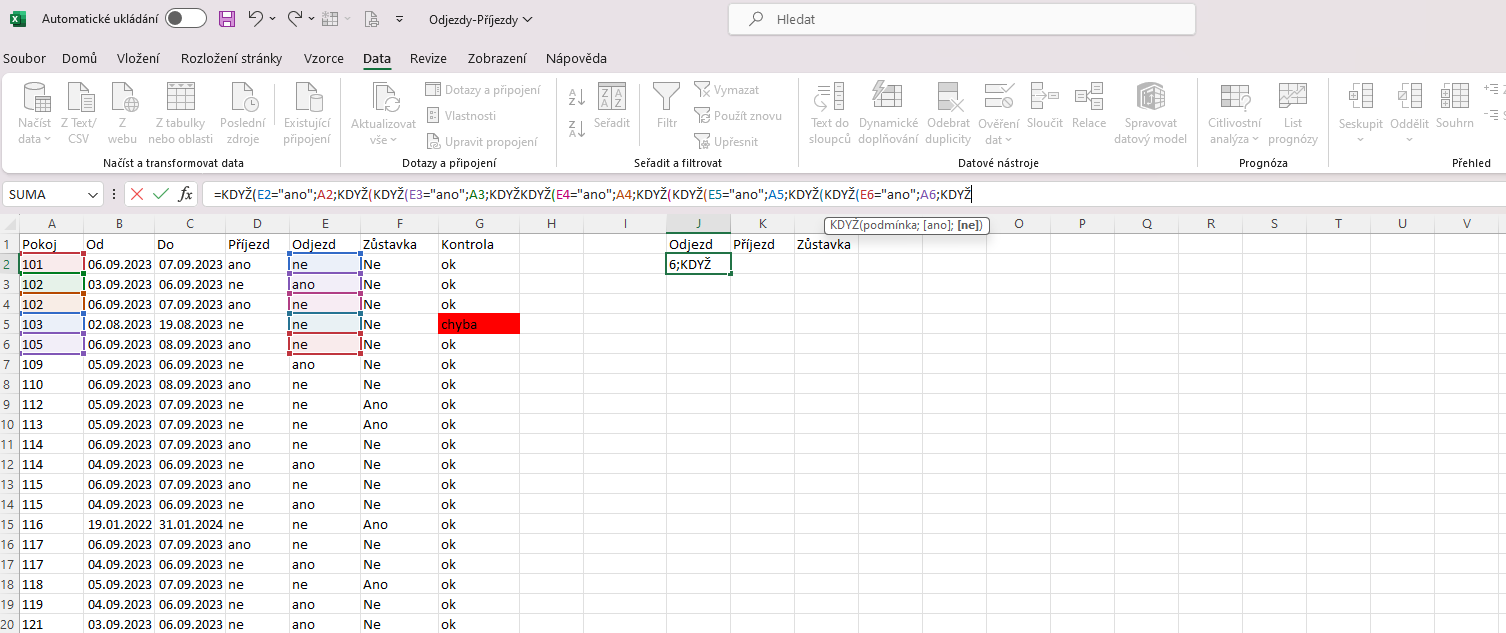Open the Odjezdy-Příjezdy file name dropdown
The height and width of the screenshot is (633, 1506).
pyautogui.click(x=480, y=19)
